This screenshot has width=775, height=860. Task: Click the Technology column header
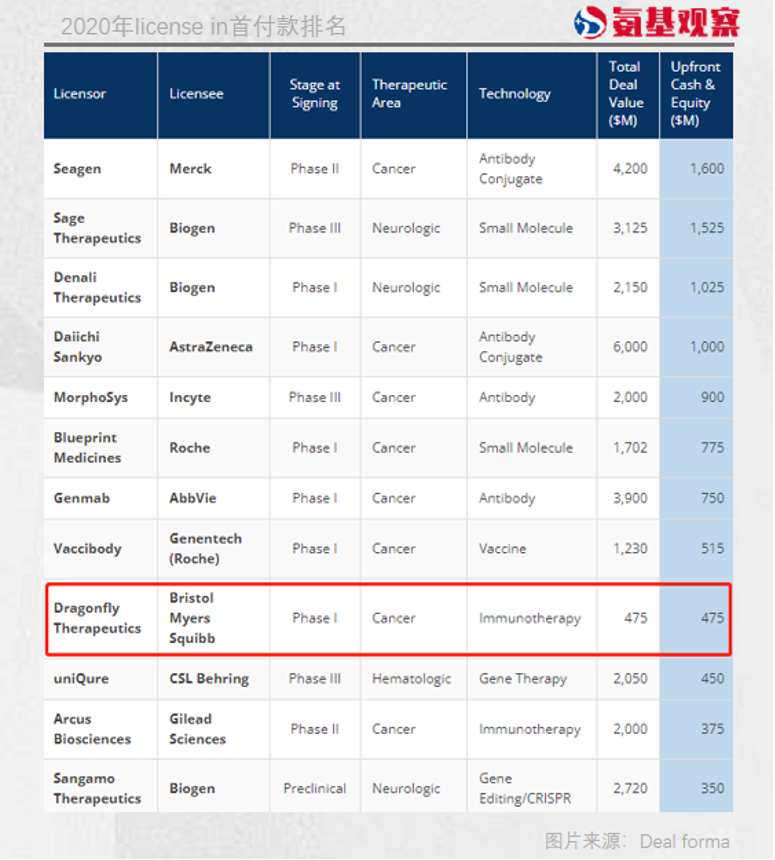[514, 94]
